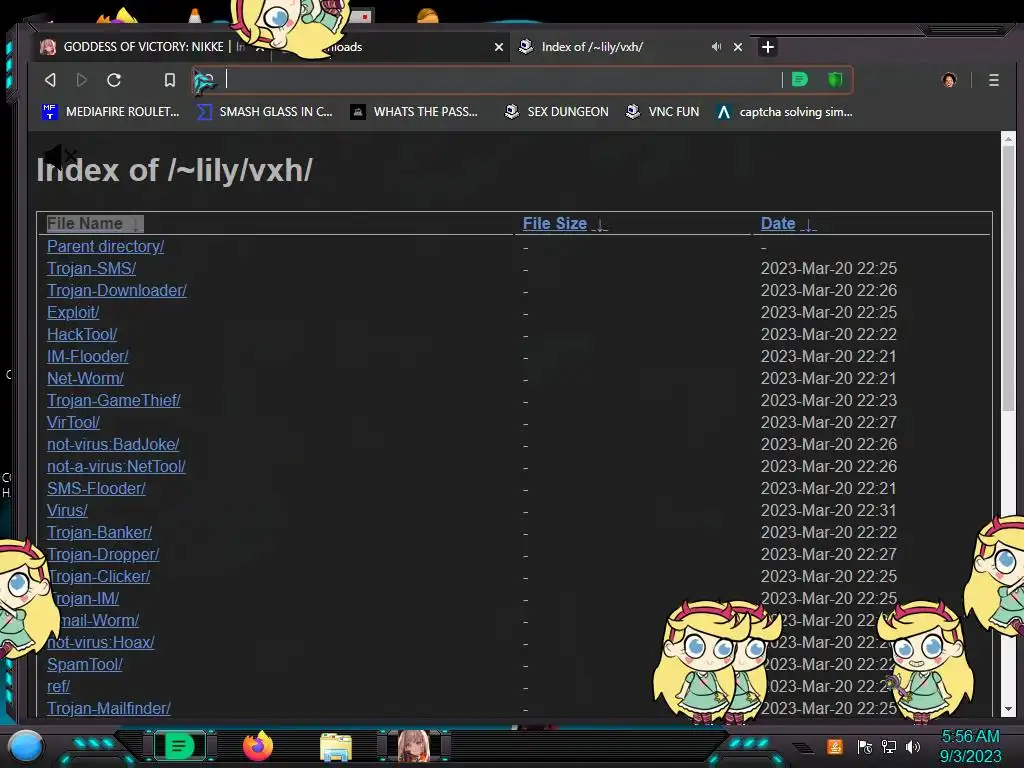The image size is (1024, 768).
Task: Open the browser hamburger menu
Action: [994, 80]
